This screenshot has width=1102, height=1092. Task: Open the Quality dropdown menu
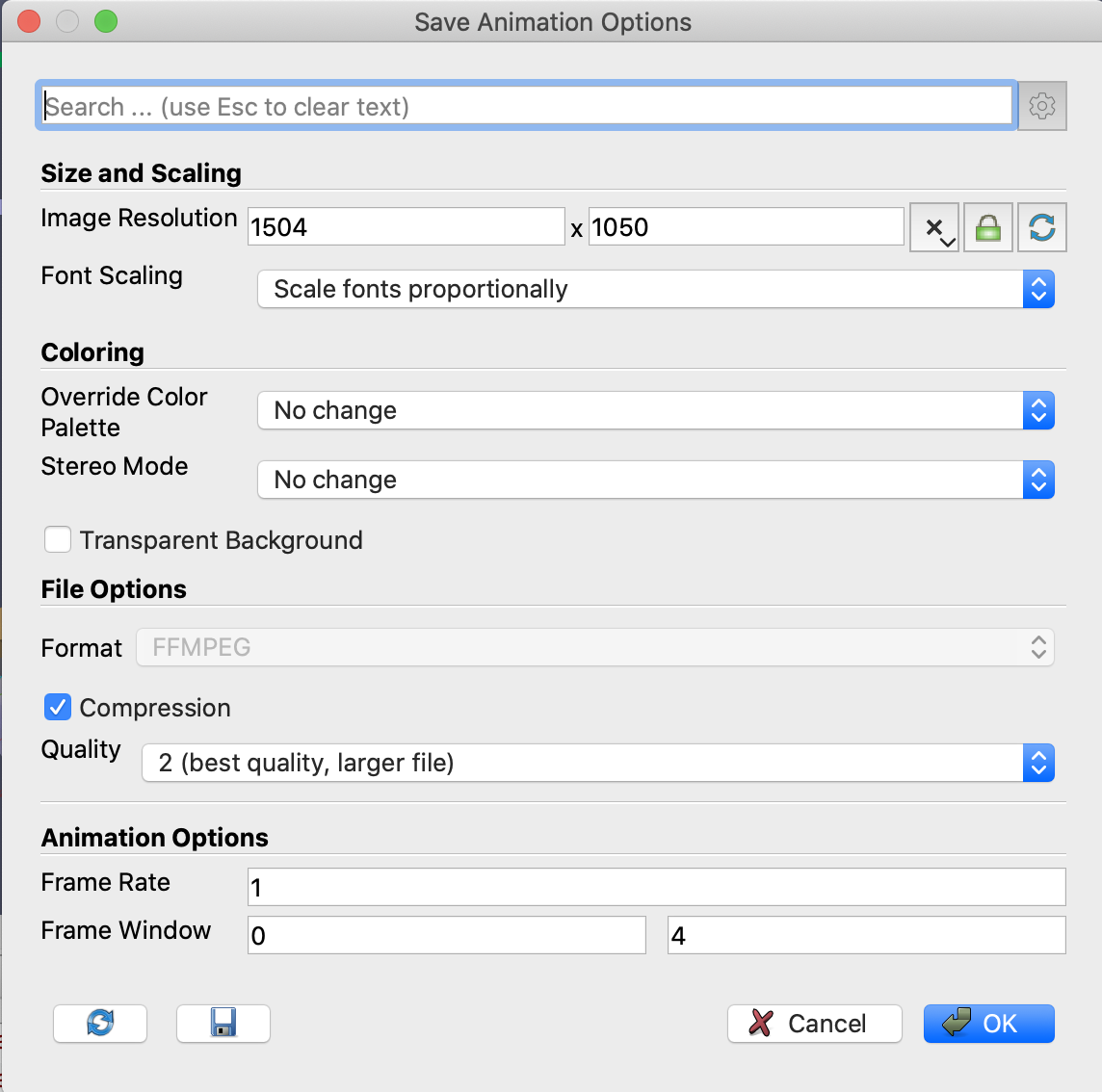(597, 763)
